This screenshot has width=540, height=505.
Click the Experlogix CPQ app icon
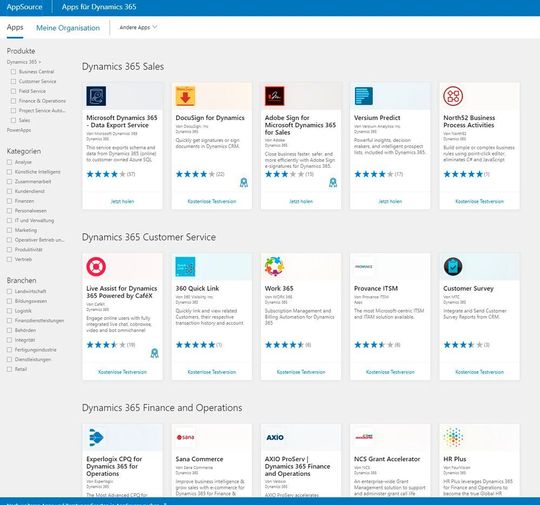(96, 437)
